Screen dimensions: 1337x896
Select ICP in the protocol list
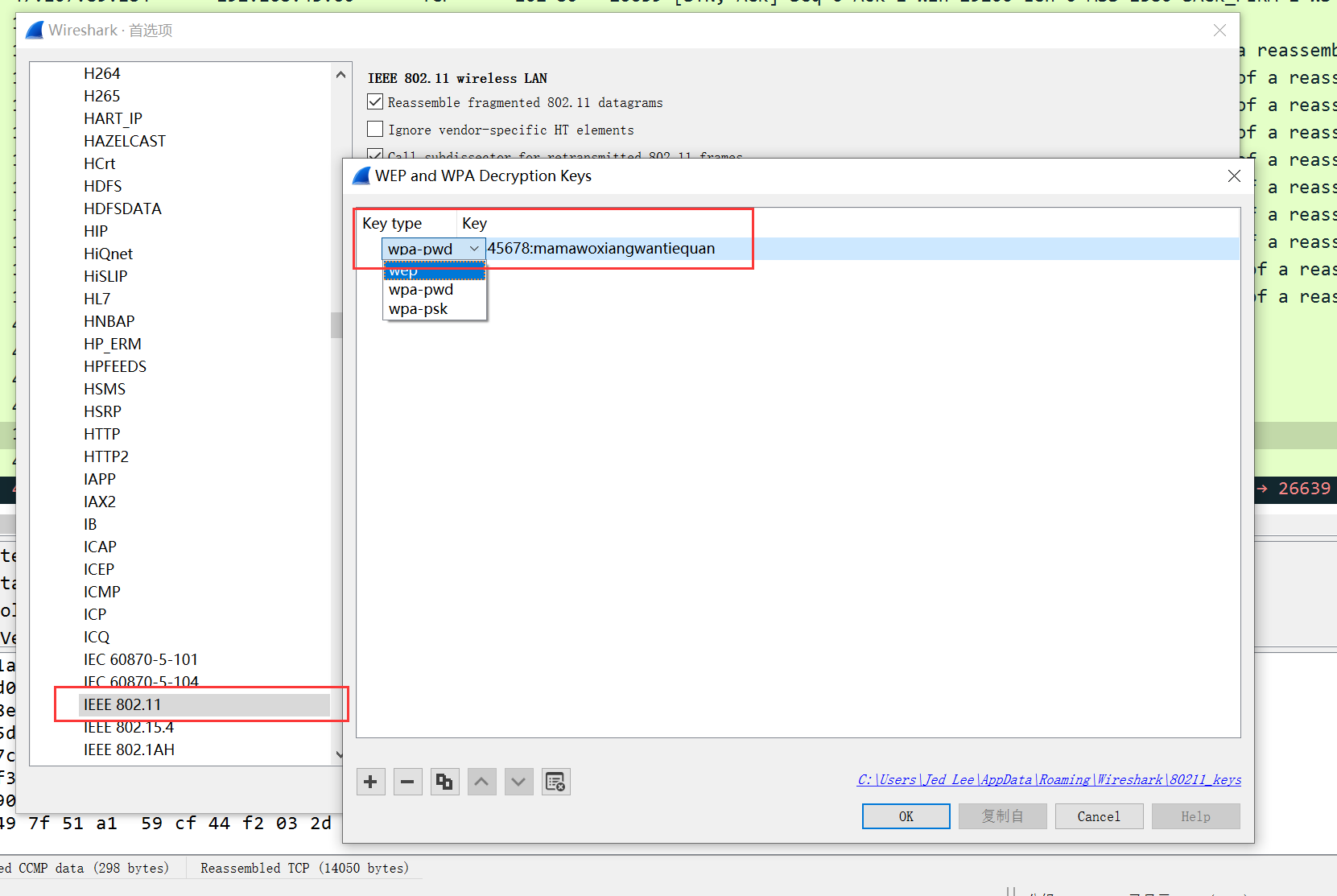tap(95, 614)
